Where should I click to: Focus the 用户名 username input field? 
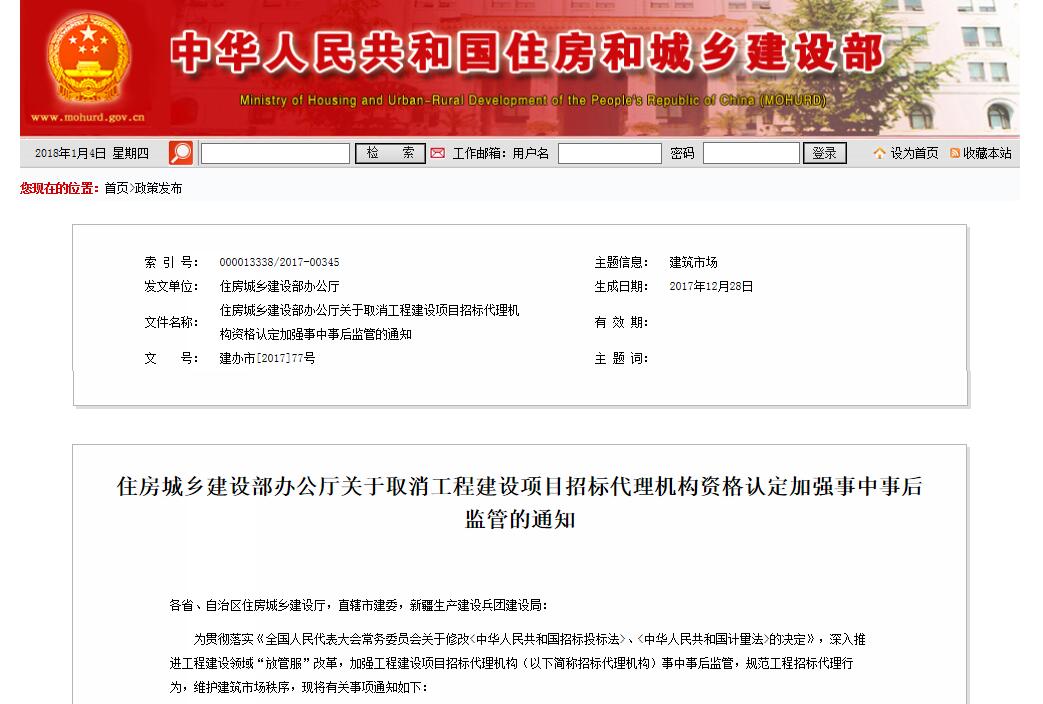pos(609,153)
